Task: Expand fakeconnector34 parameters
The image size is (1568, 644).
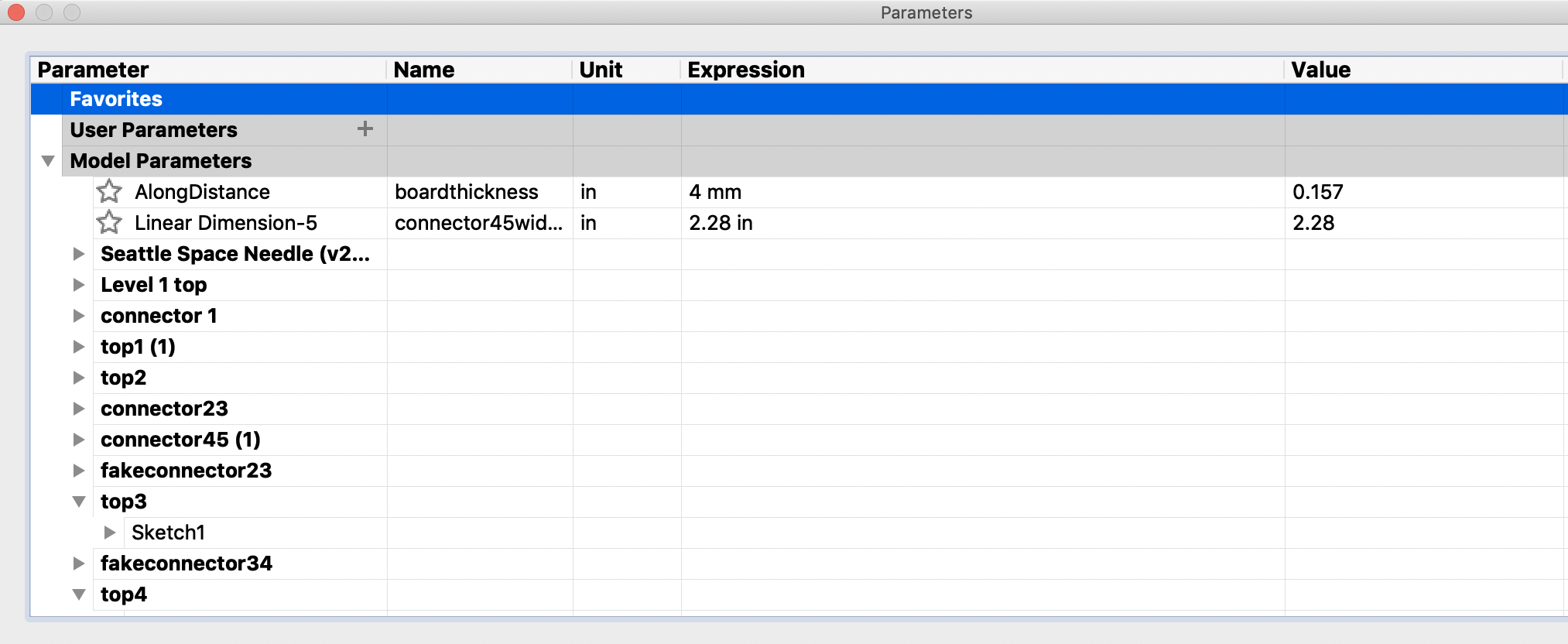Action: (79, 563)
